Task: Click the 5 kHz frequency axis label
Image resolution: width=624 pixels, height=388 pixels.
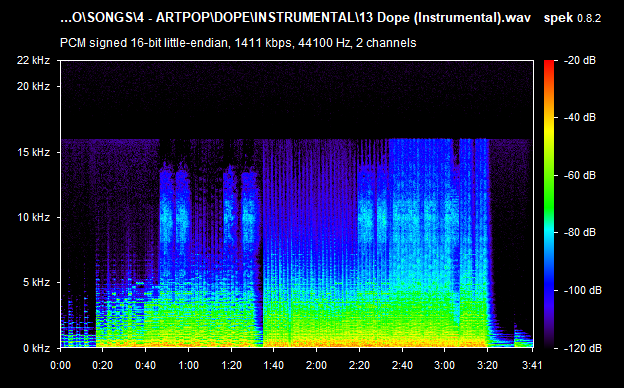Action: 36,283
